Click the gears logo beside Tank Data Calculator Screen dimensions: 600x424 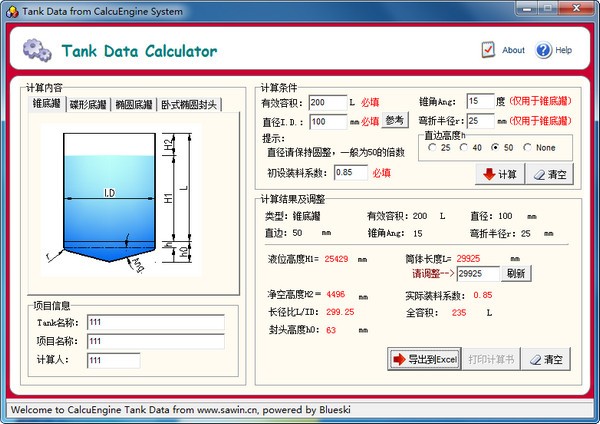pyautogui.click(x=37, y=50)
